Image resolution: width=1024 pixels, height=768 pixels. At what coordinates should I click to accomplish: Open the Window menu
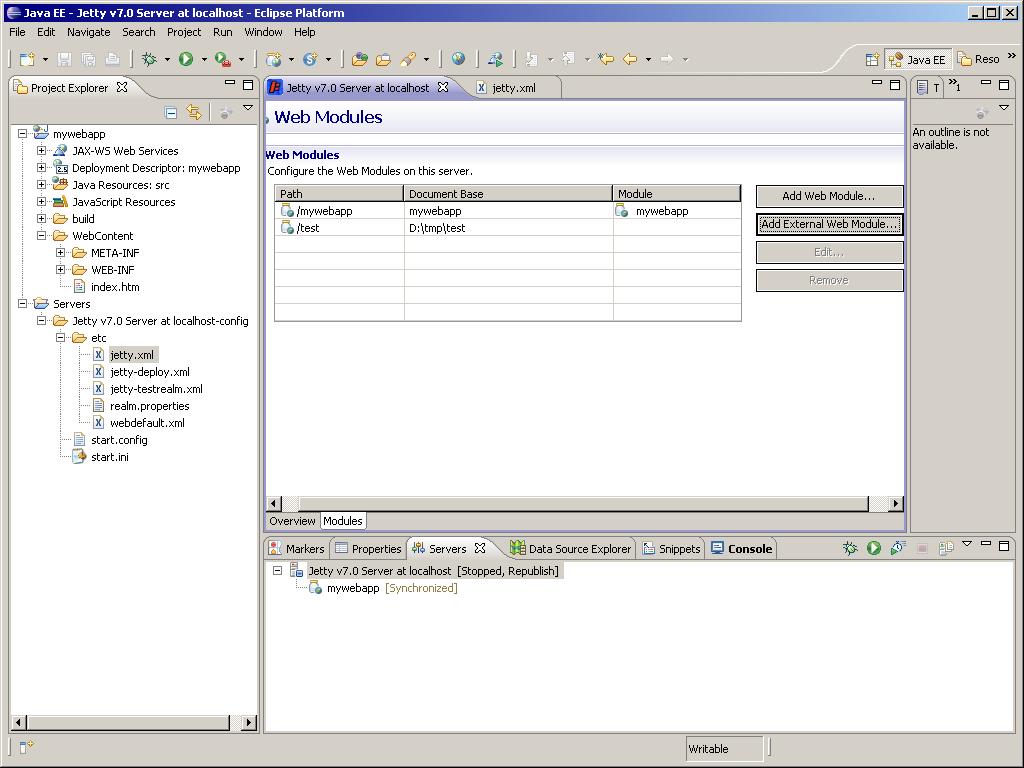point(263,32)
